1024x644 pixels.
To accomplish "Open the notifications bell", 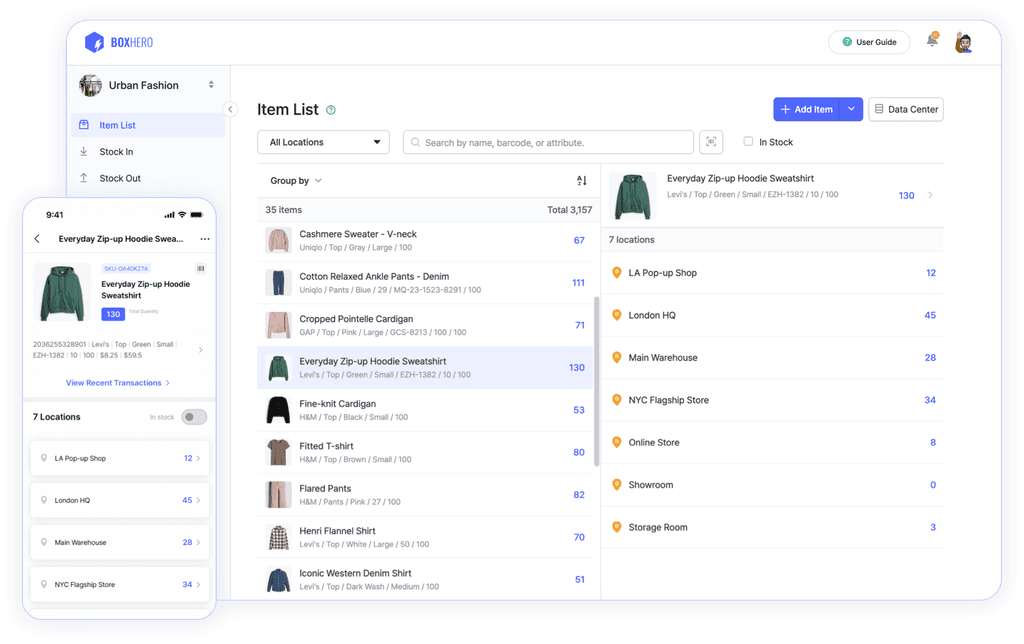I will pos(932,40).
